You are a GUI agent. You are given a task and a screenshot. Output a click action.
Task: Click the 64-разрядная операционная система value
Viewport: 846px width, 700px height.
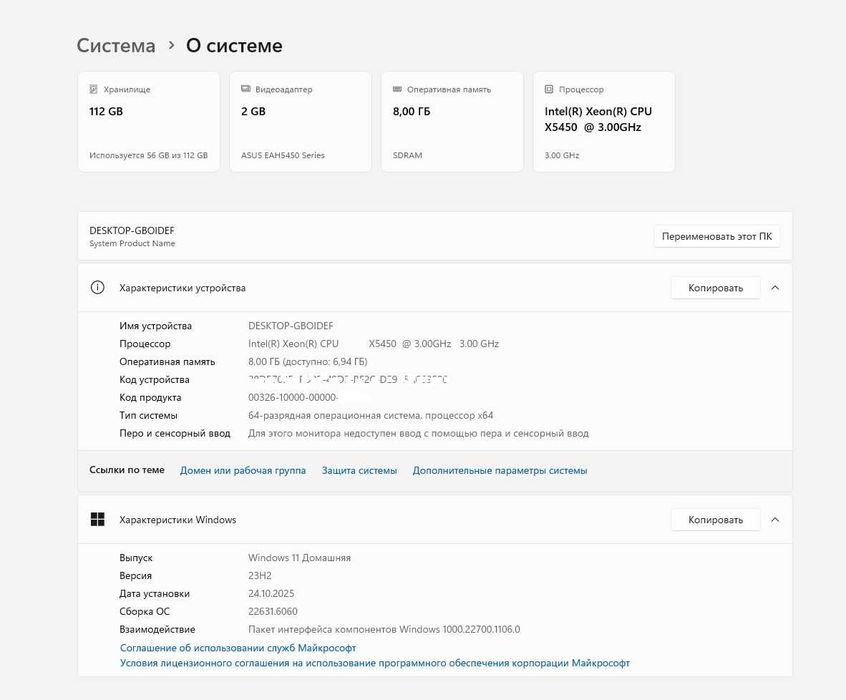[371, 415]
